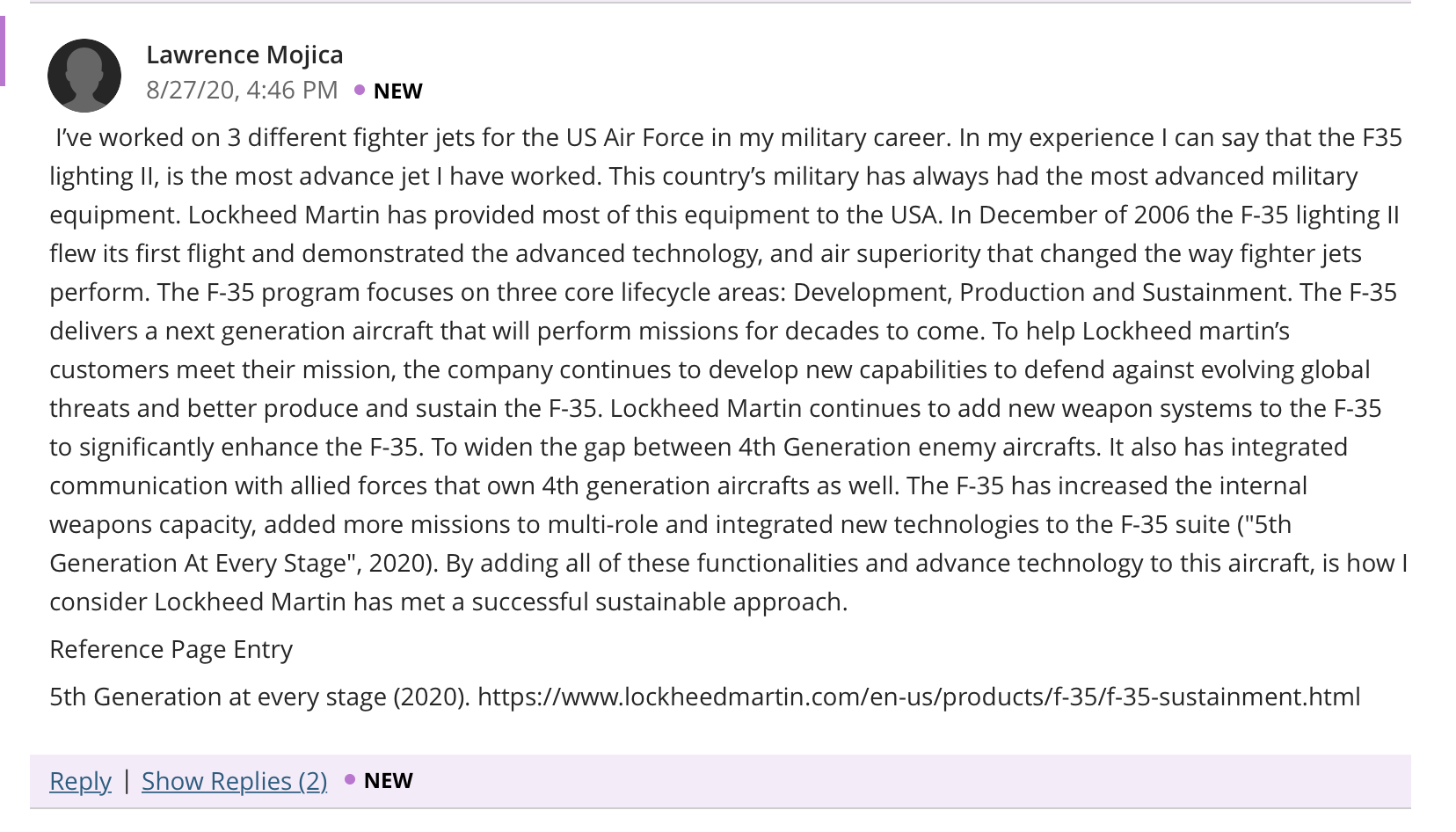Click the divider between Reply and Show Replies
This screenshot has height=832, width=1456.
pos(127,781)
